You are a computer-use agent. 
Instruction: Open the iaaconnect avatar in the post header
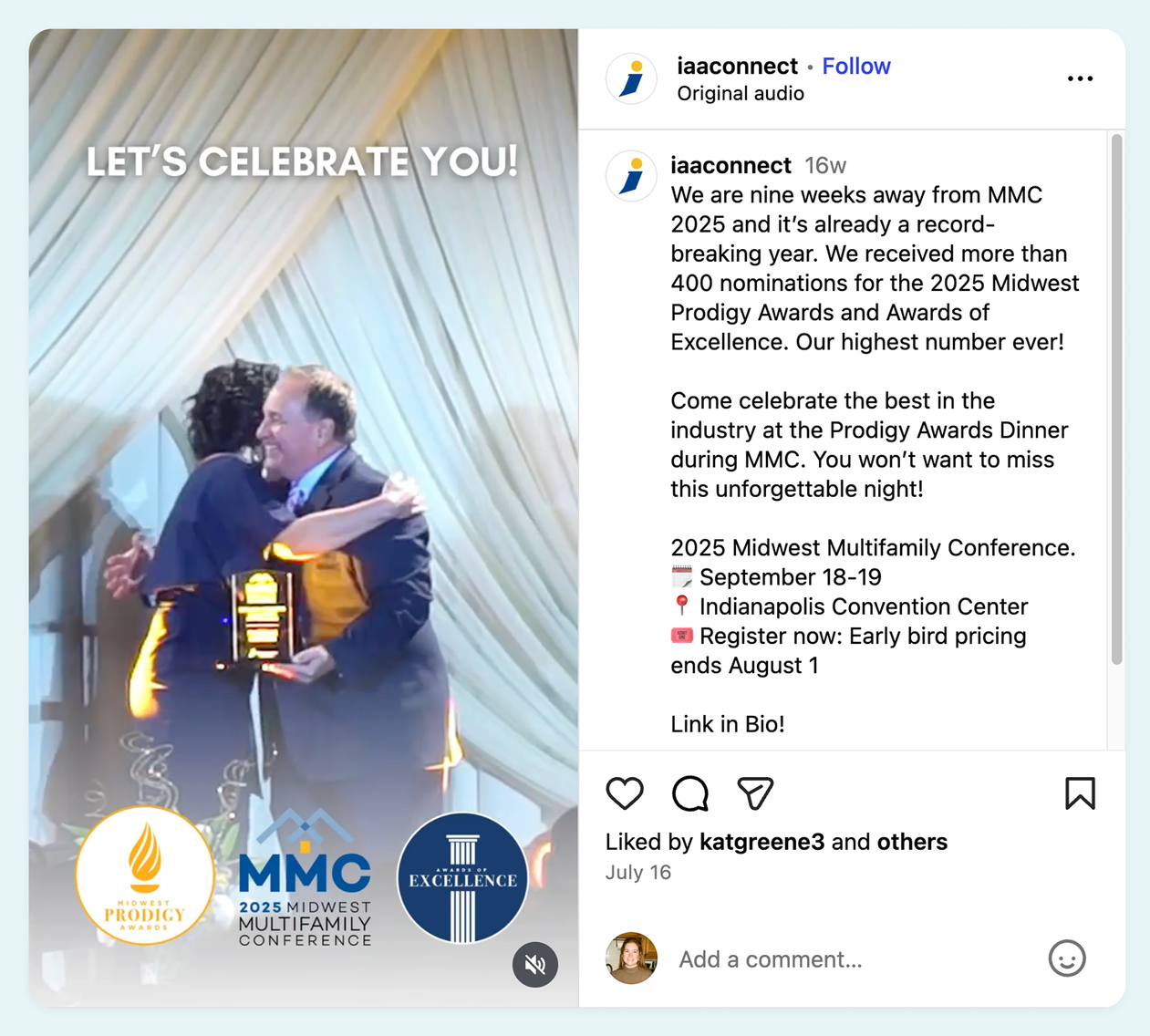coord(632,78)
